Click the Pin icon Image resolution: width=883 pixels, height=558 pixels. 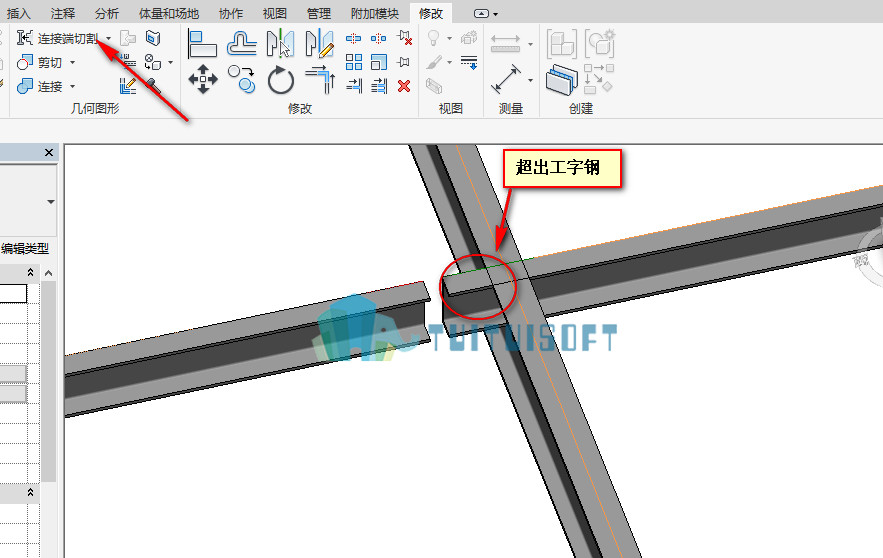pyautogui.click(x=403, y=62)
